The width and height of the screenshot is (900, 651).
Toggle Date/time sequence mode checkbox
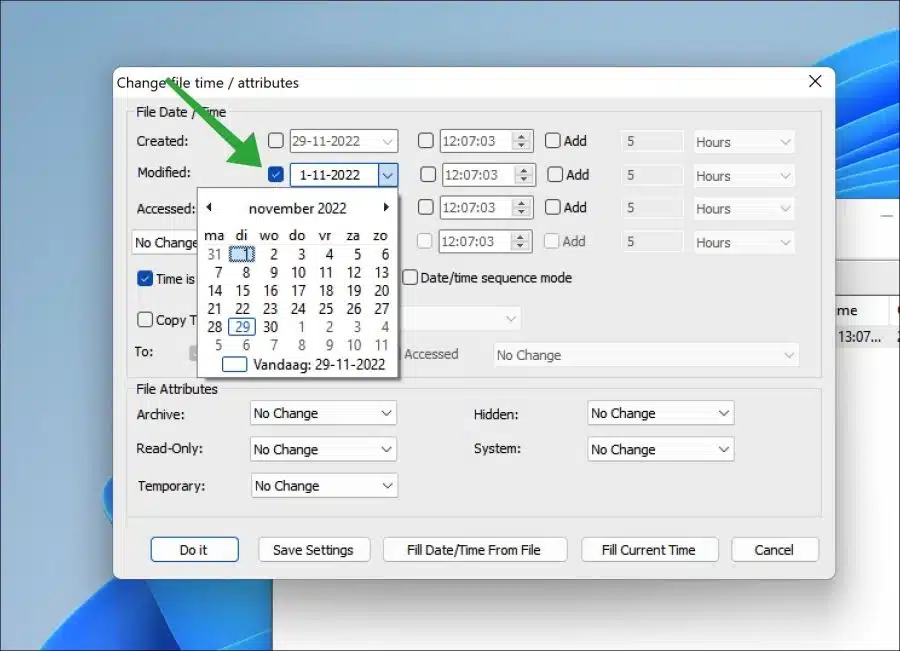(410, 278)
